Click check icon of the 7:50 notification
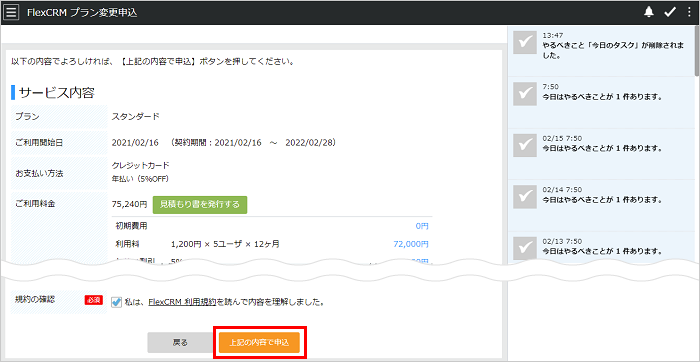 click(x=525, y=94)
